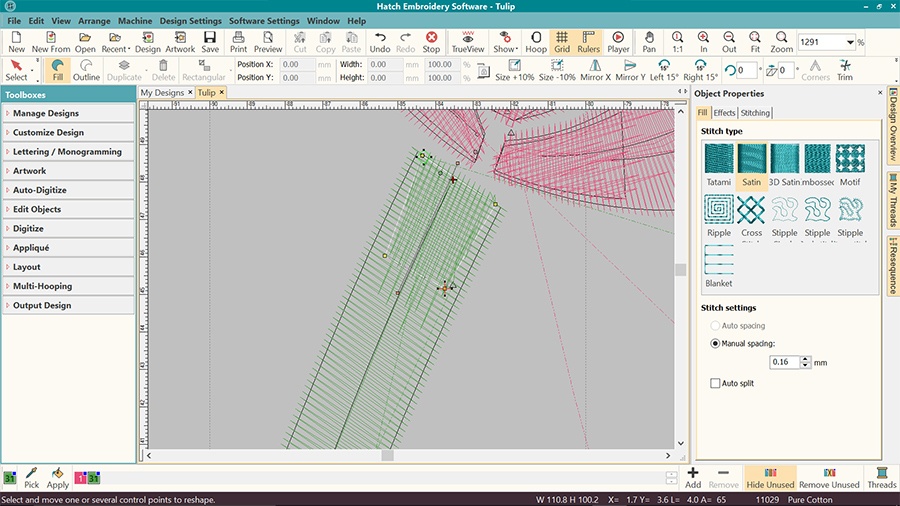Viewport: 900px width, 506px height.
Task: Open the zoom percentage dropdown
Action: (849, 43)
